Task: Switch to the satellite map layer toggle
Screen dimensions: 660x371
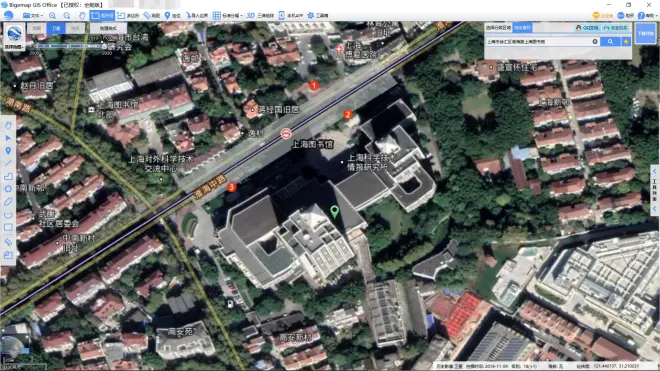Action: pyautogui.click(x=56, y=28)
